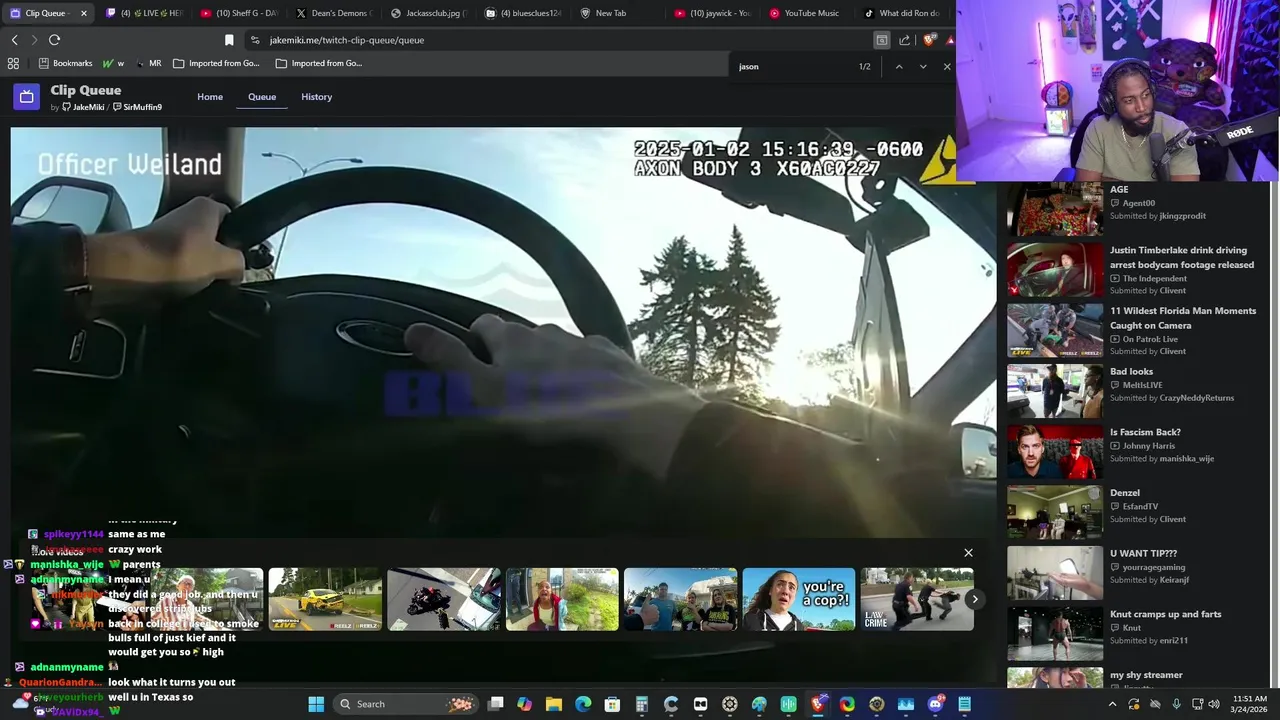This screenshot has height=720, width=1280.
Task: Open JakeMiki author link
Action: [x=84, y=107]
